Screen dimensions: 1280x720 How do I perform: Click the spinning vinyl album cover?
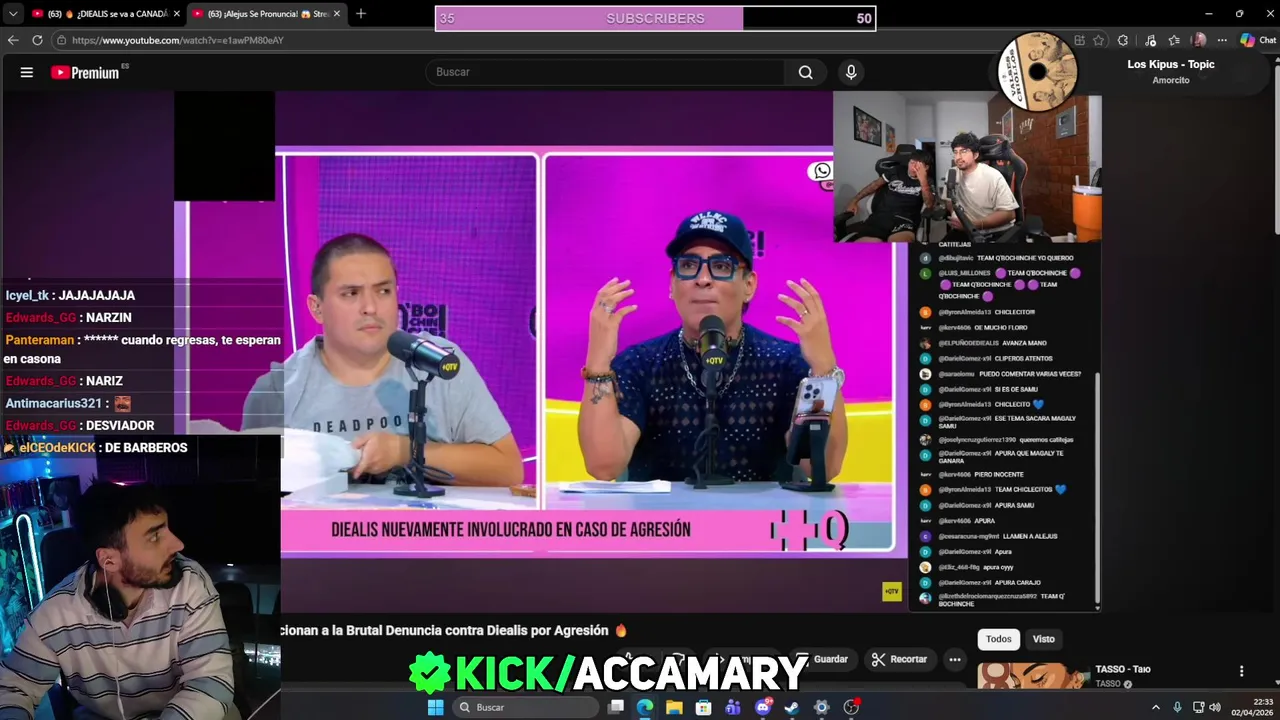click(1037, 71)
